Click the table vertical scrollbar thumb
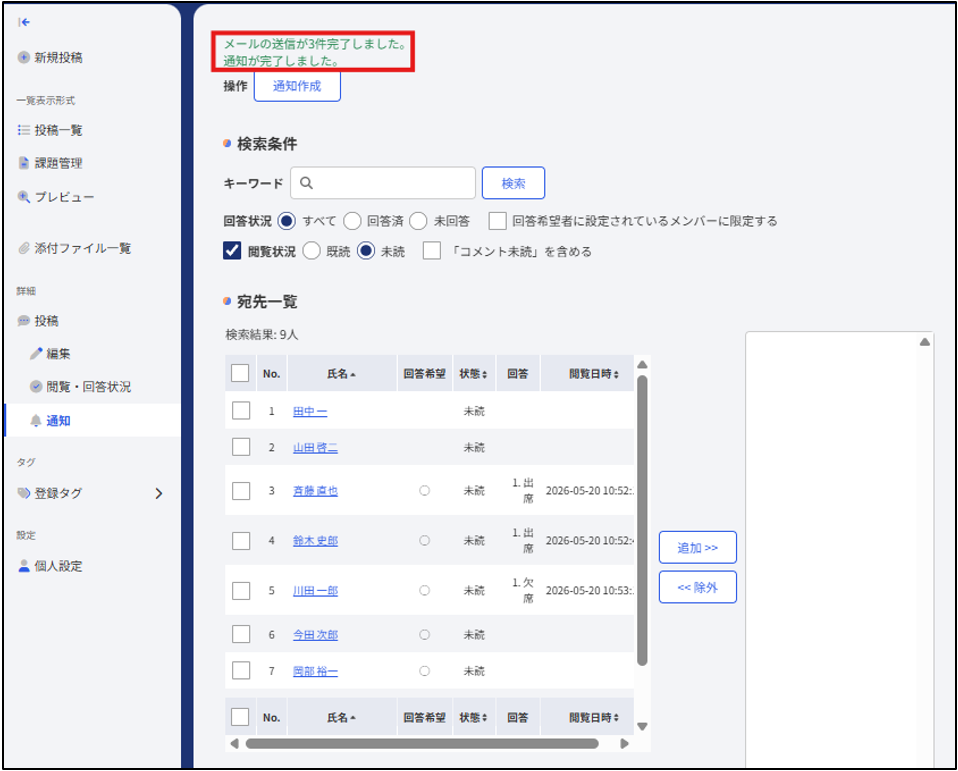Image resolution: width=958 pixels, height=771 pixels. (x=642, y=520)
